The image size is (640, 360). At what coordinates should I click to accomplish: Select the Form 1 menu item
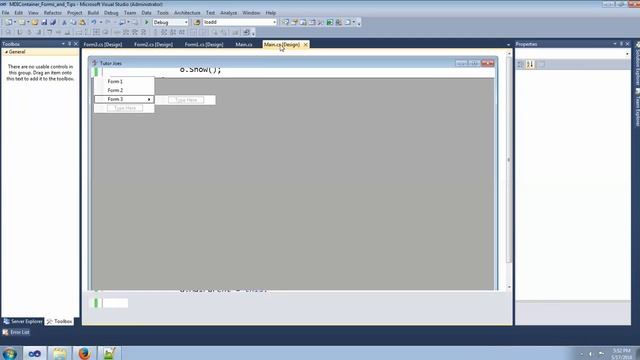click(x=124, y=82)
